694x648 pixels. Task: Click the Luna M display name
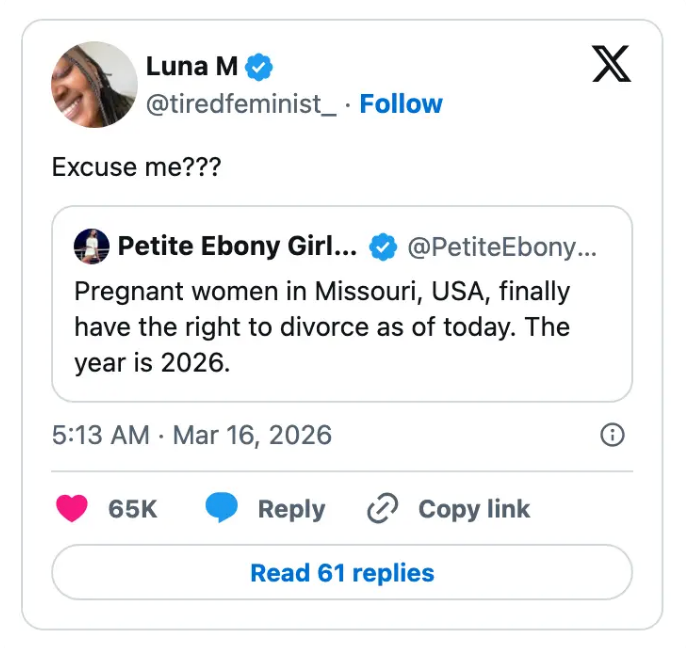(x=192, y=67)
